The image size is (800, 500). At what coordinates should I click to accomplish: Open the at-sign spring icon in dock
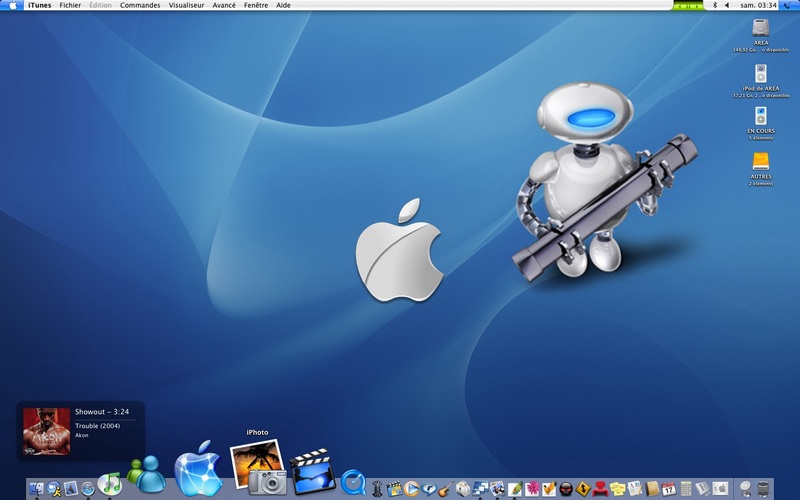745,489
